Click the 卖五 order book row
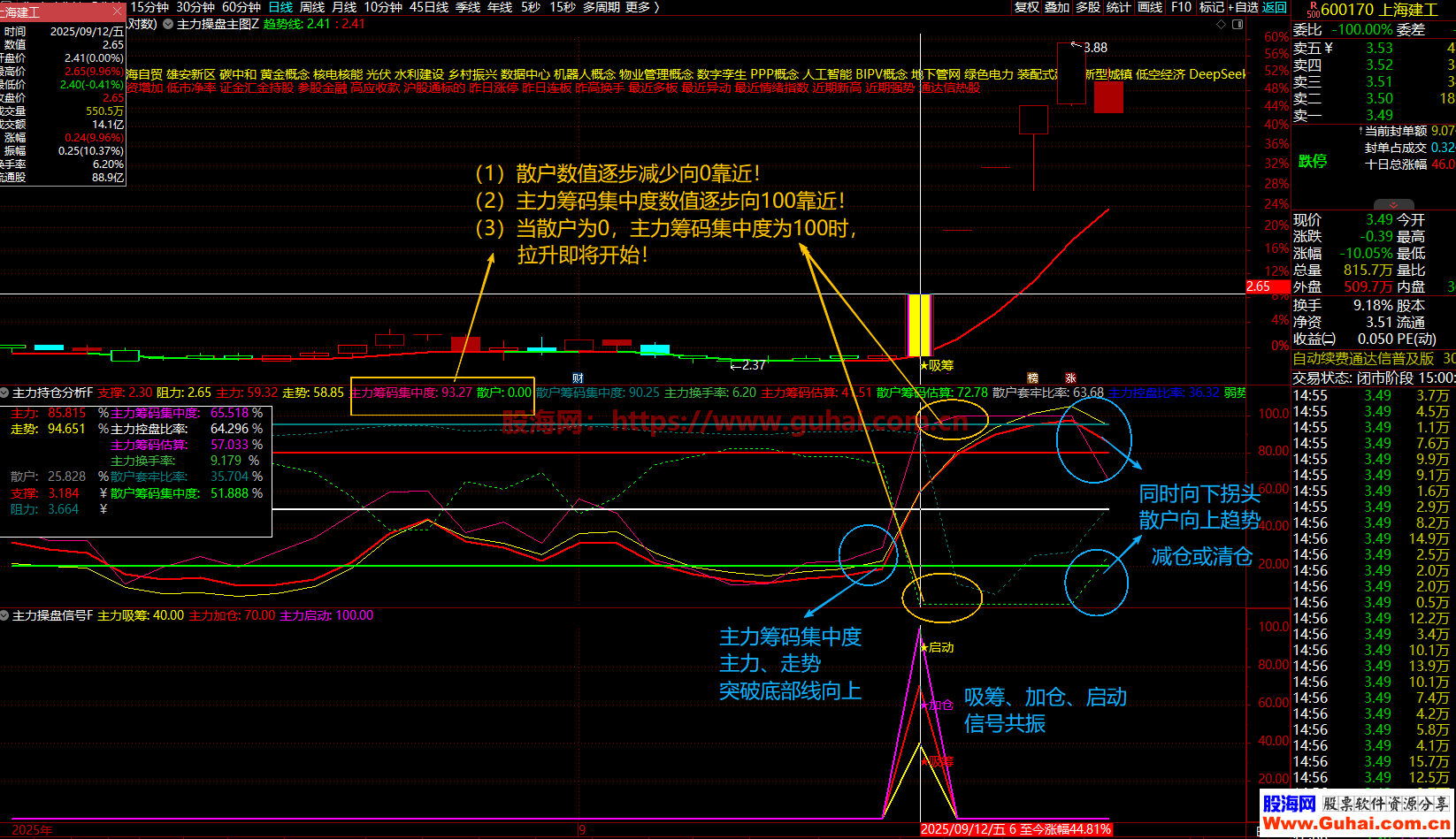 point(1373,48)
